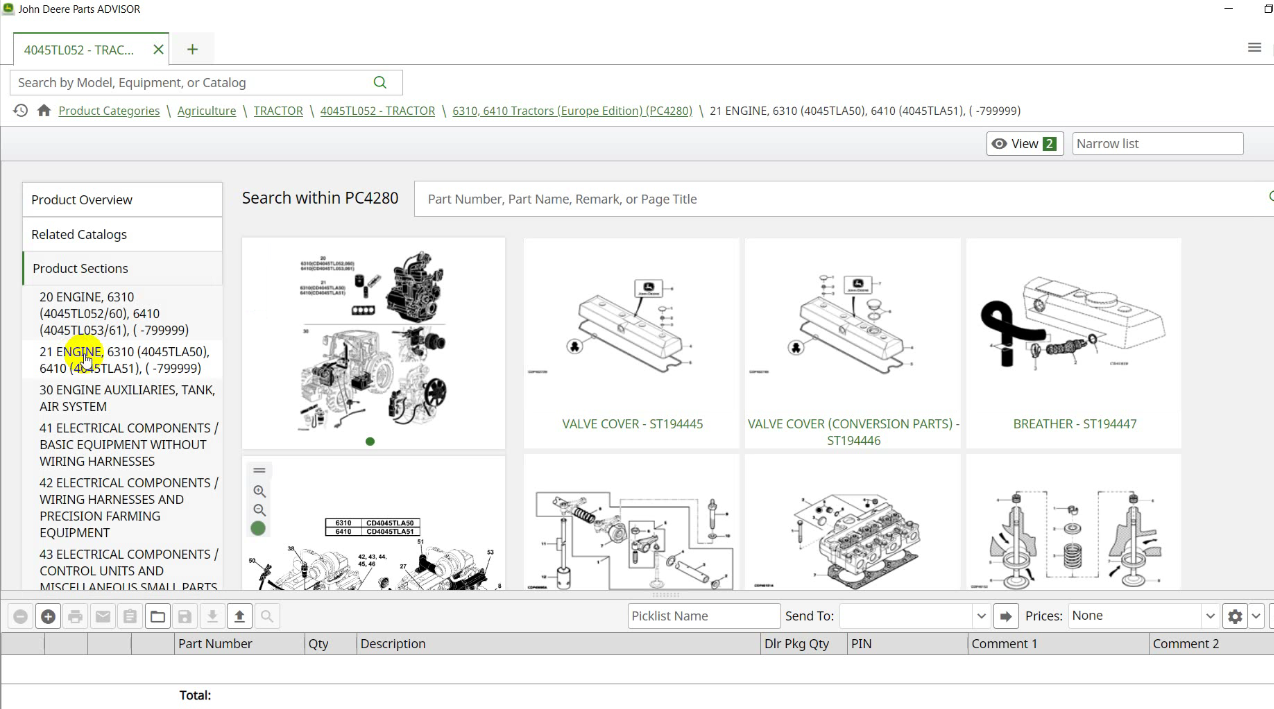
Task: Open VALVE COVER (CONVERSION PARTS) - ST194446 page
Action: click(x=853, y=432)
